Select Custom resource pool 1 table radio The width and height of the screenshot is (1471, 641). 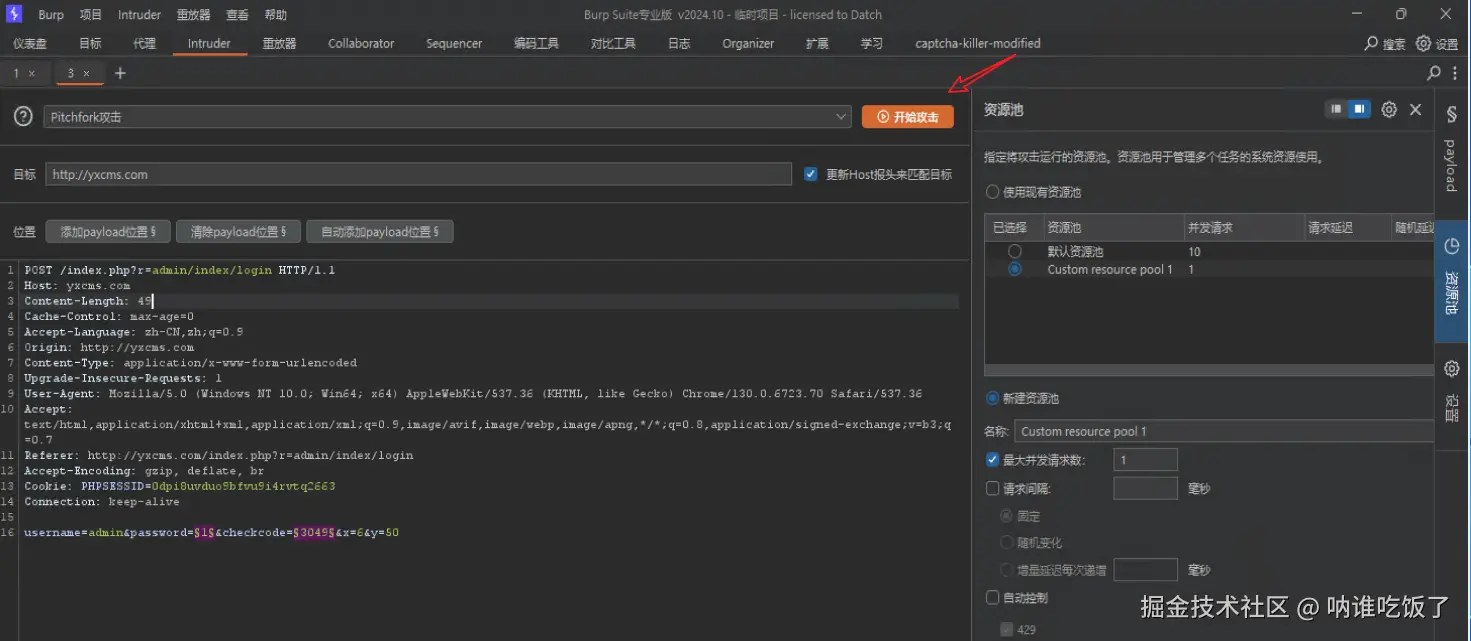coord(1015,269)
